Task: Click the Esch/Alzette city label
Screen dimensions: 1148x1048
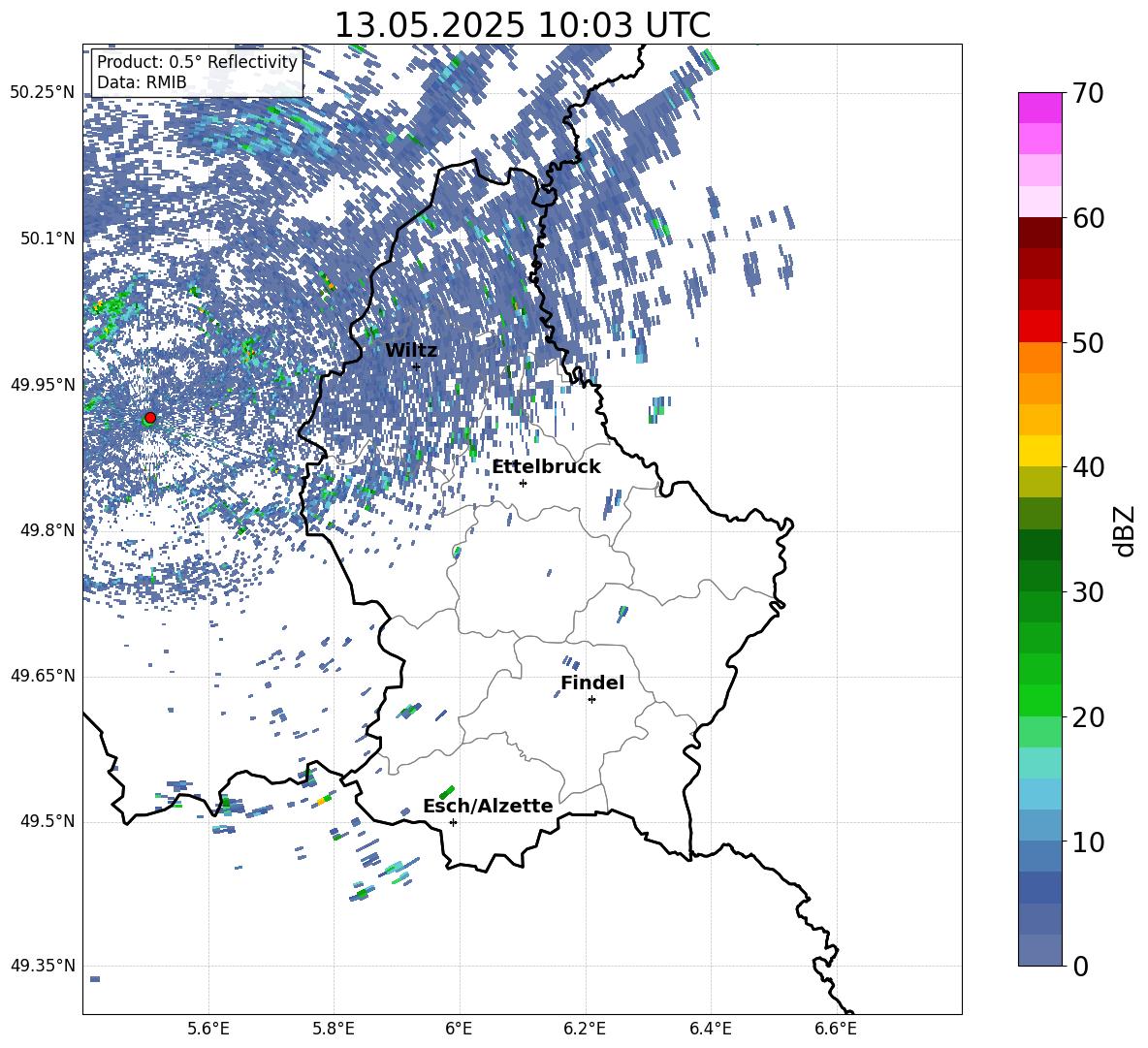Action: (488, 806)
